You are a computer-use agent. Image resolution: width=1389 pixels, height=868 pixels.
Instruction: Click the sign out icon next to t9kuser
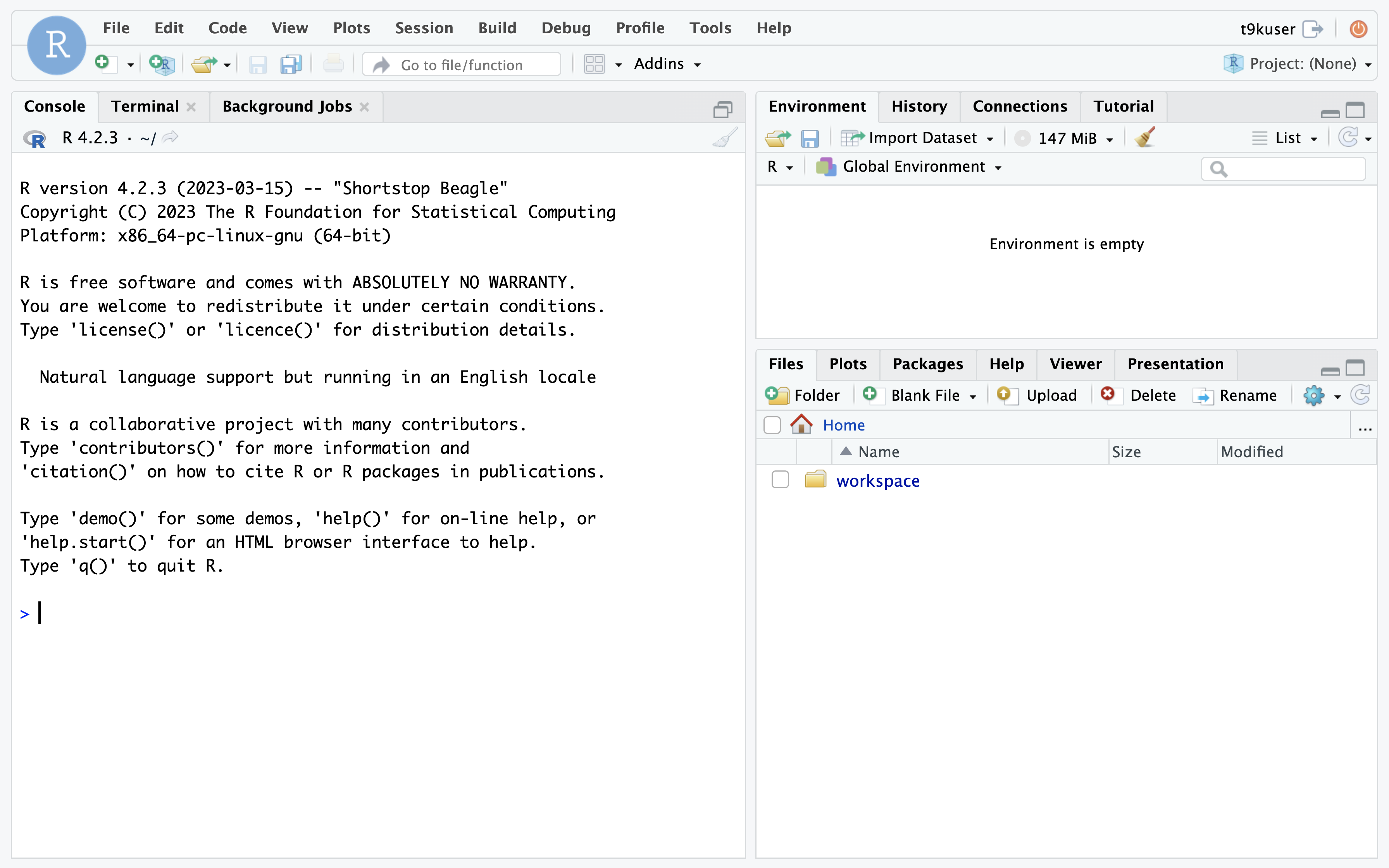pyautogui.click(x=1313, y=29)
